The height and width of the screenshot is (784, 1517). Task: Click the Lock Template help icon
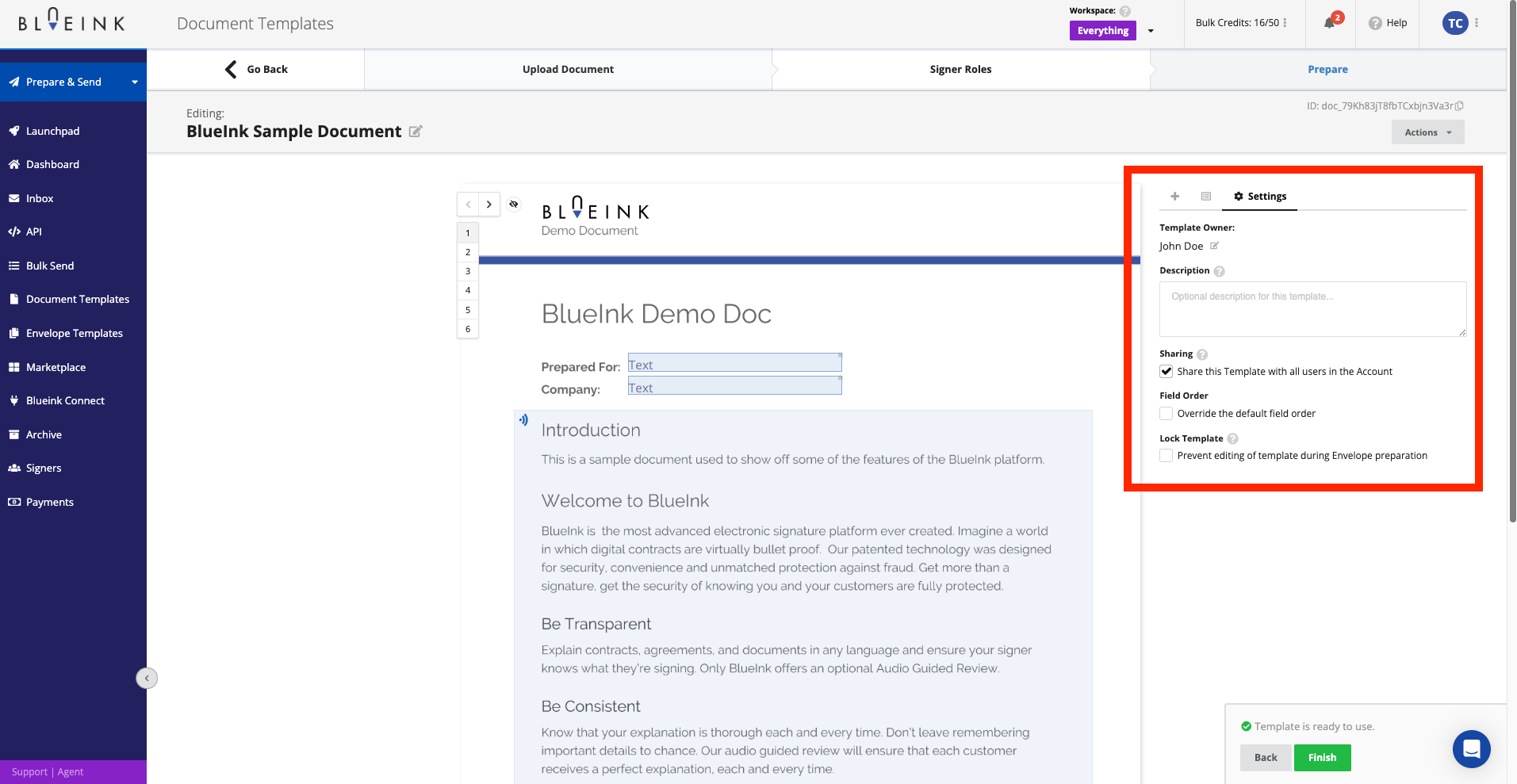pyautogui.click(x=1233, y=438)
